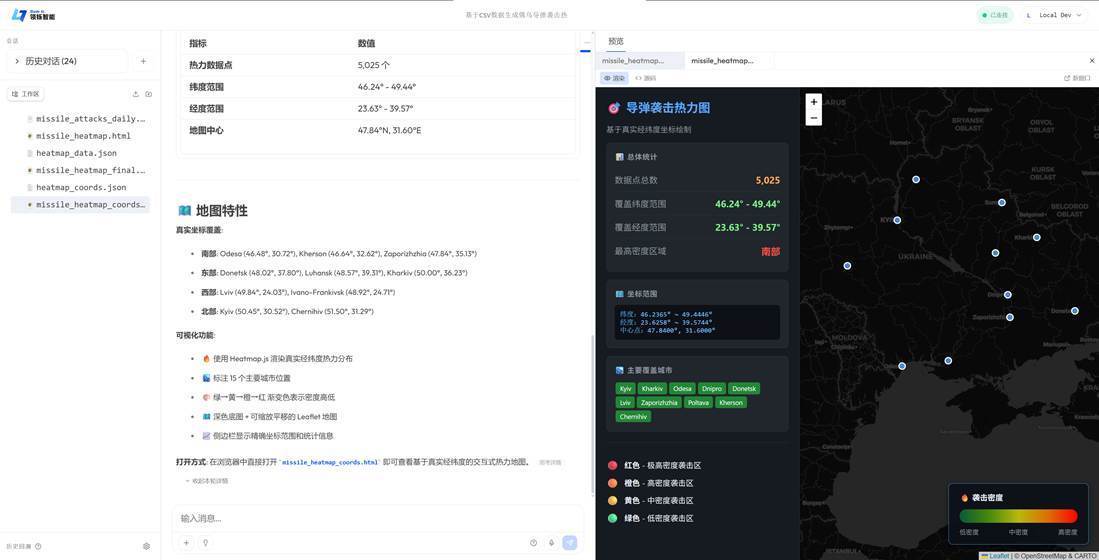Click the target icon beside 导弹袭击热力图 title
Viewport: 1099px width, 560px height.
click(x=614, y=108)
